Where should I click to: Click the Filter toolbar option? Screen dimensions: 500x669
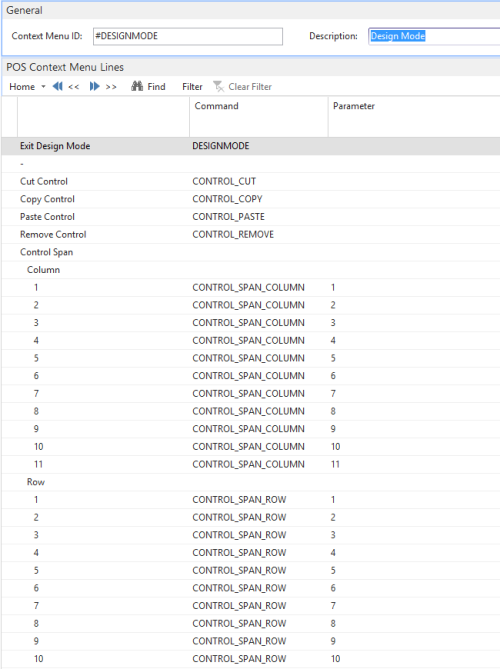(x=192, y=87)
